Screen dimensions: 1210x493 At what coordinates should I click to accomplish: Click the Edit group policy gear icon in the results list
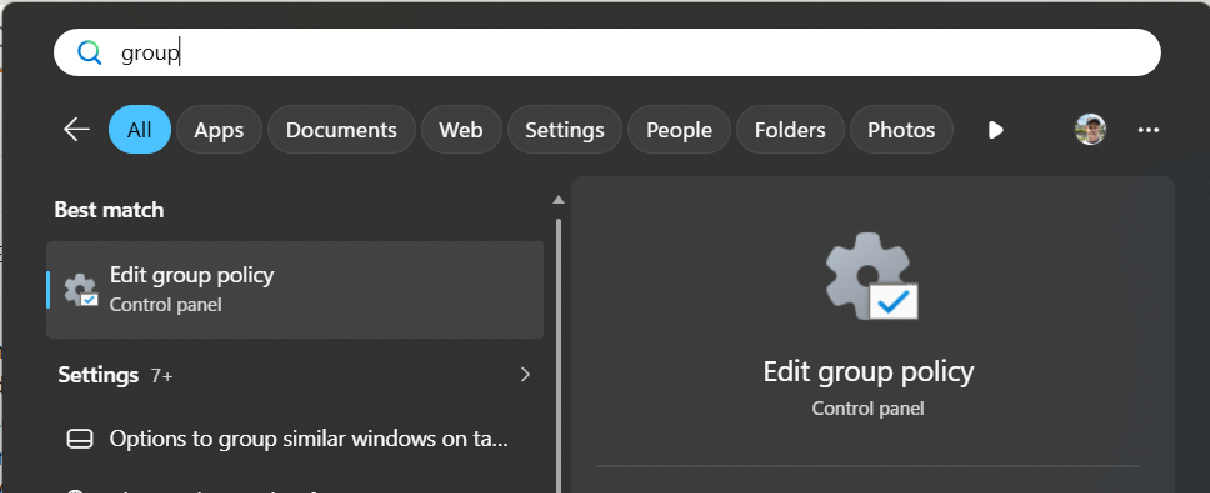(81, 290)
